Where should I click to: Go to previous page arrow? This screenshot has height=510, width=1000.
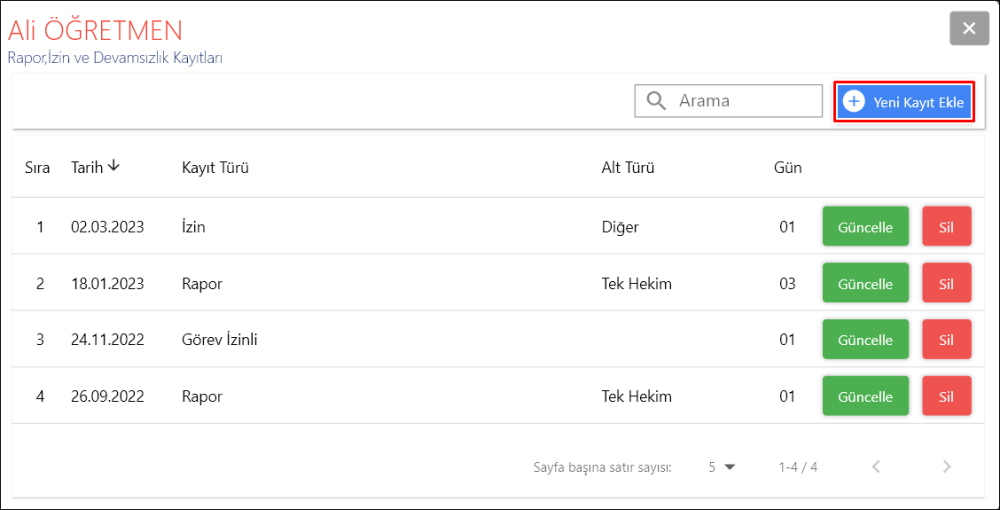(876, 466)
